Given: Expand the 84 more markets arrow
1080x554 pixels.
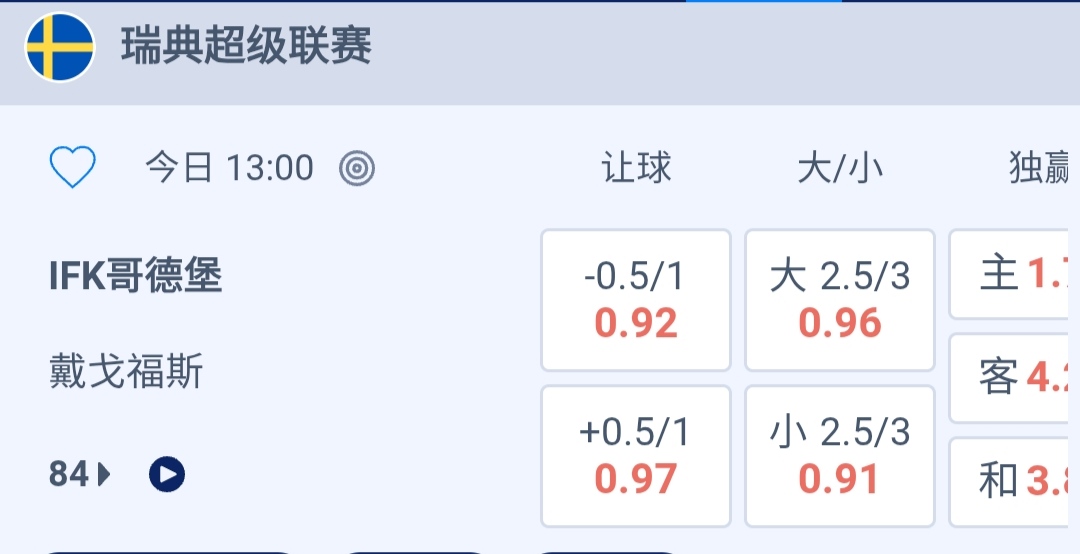Looking at the screenshot, I should (80, 474).
